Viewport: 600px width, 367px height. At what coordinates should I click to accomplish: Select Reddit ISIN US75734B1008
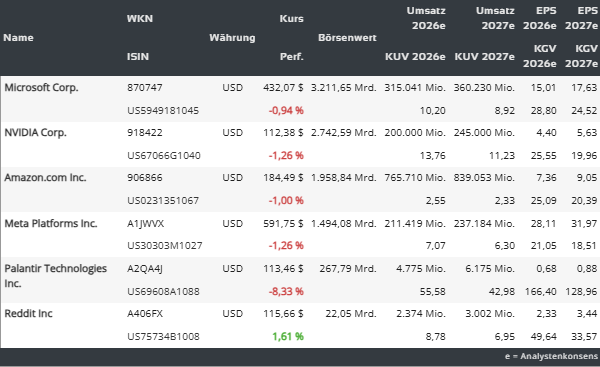click(163, 336)
